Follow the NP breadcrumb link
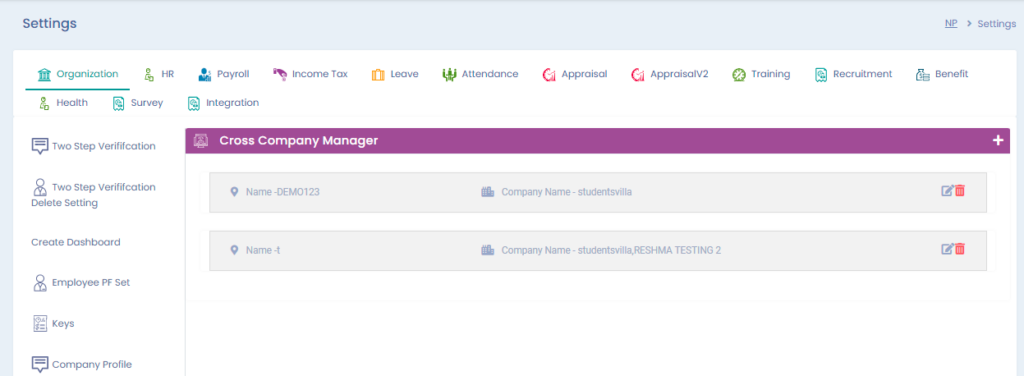 951,24
